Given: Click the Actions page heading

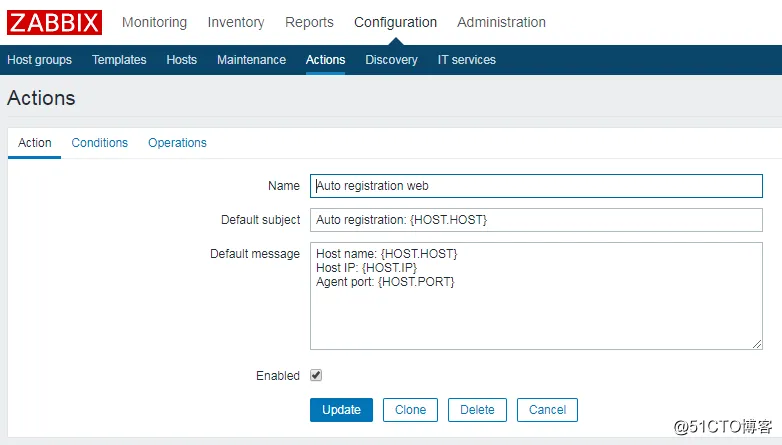Looking at the screenshot, I should point(41,98).
